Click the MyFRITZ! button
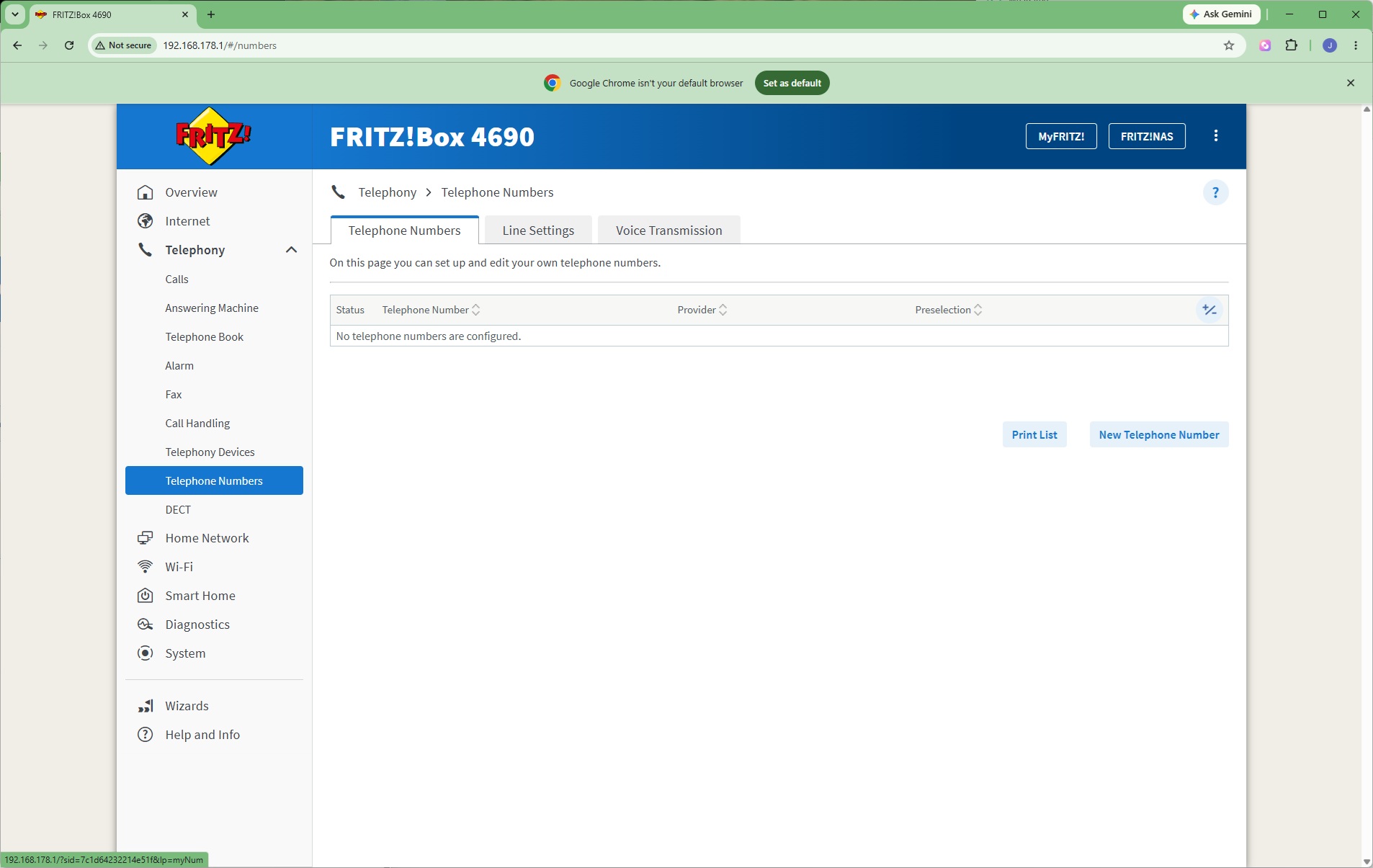 click(1061, 136)
